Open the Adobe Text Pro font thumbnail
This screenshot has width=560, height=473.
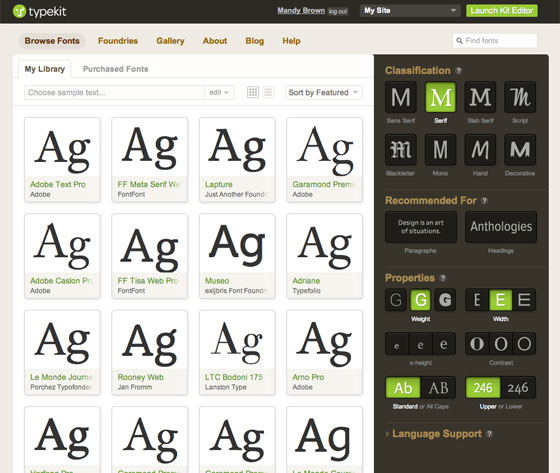(x=62, y=160)
